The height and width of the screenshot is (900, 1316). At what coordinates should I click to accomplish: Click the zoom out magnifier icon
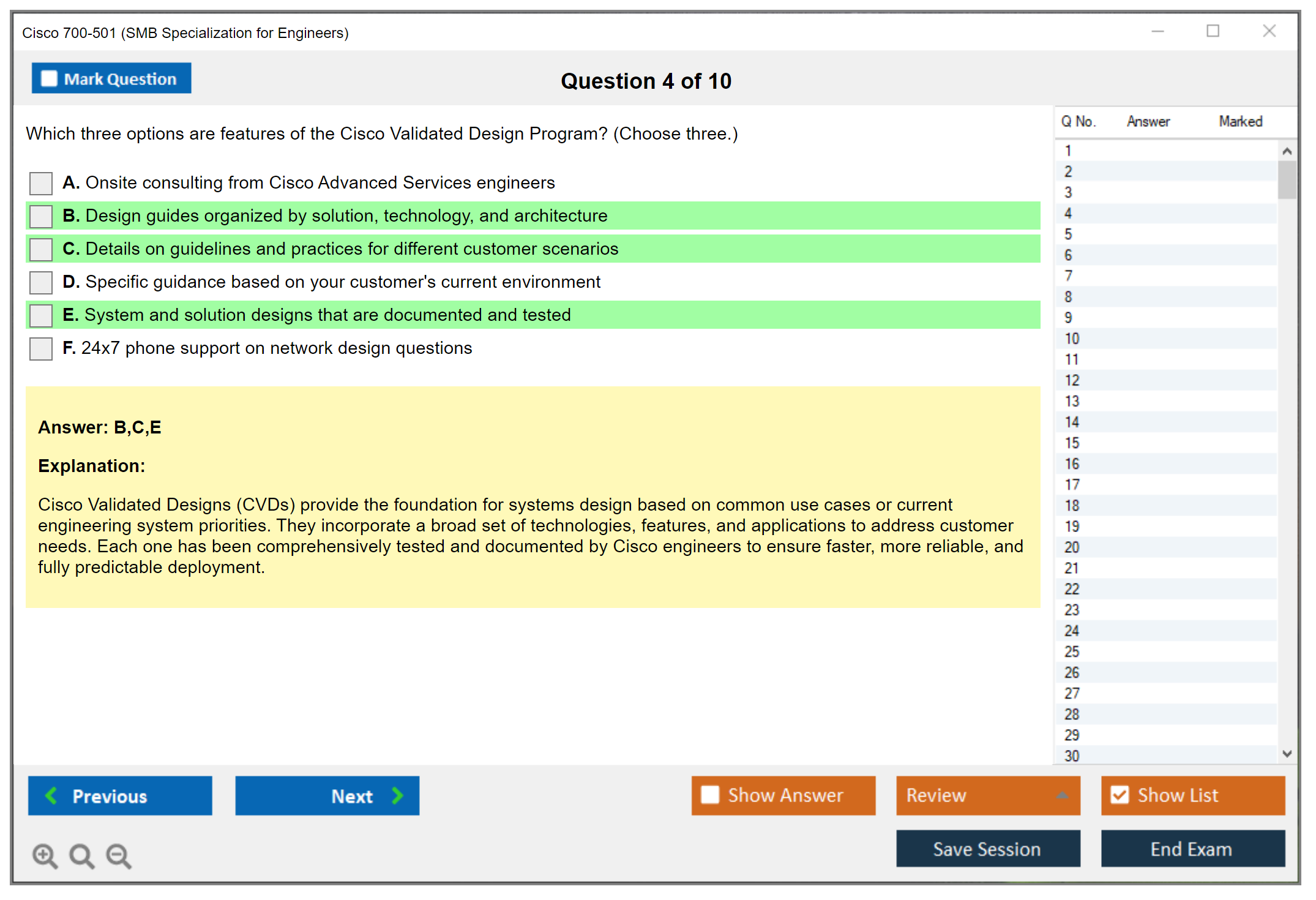click(x=118, y=855)
